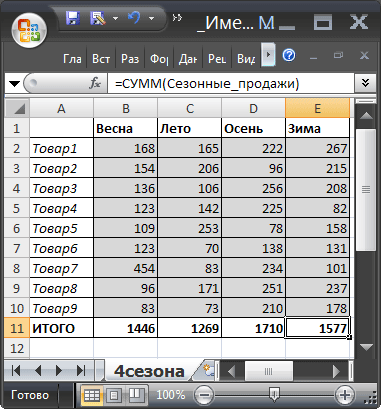381x409 pixels.
Task: Select column D header
Action: [x=254, y=108]
